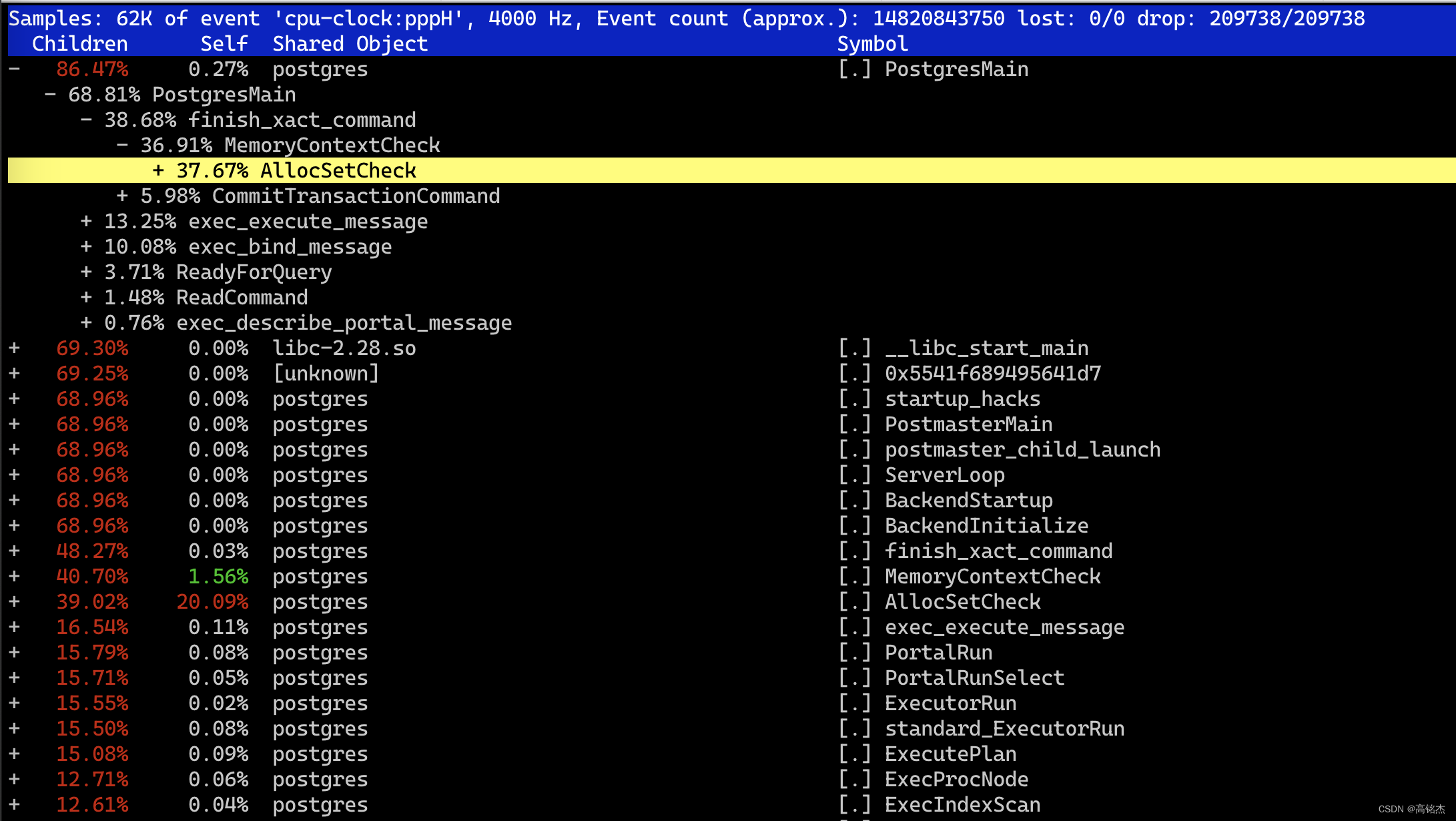The height and width of the screenshot is (821, 1456).
Task: Expand the [unknown] 69.25% row
Action: pyautogui.click(x=14, y=374)
